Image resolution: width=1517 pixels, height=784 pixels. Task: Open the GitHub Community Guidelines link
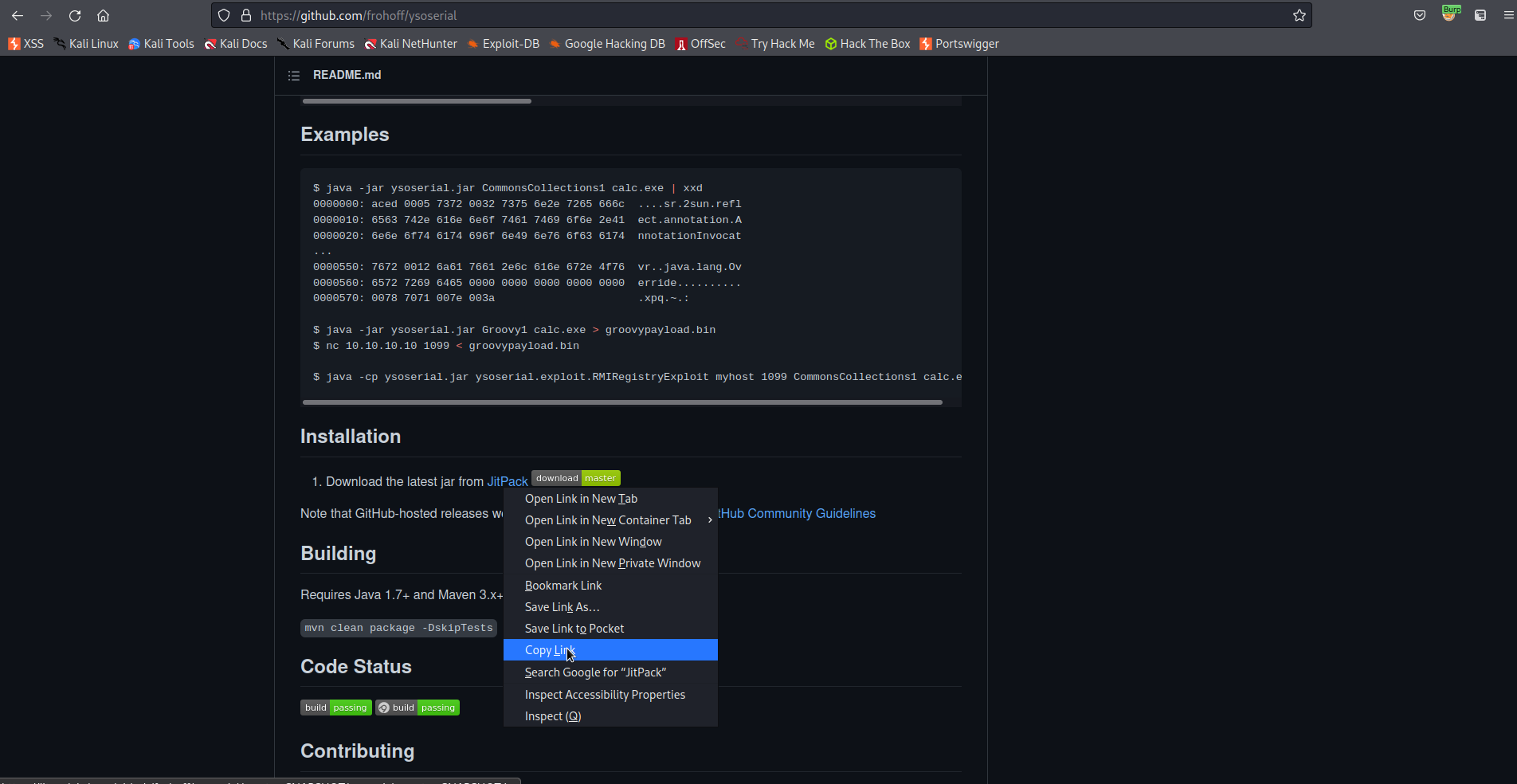[797, 514]
